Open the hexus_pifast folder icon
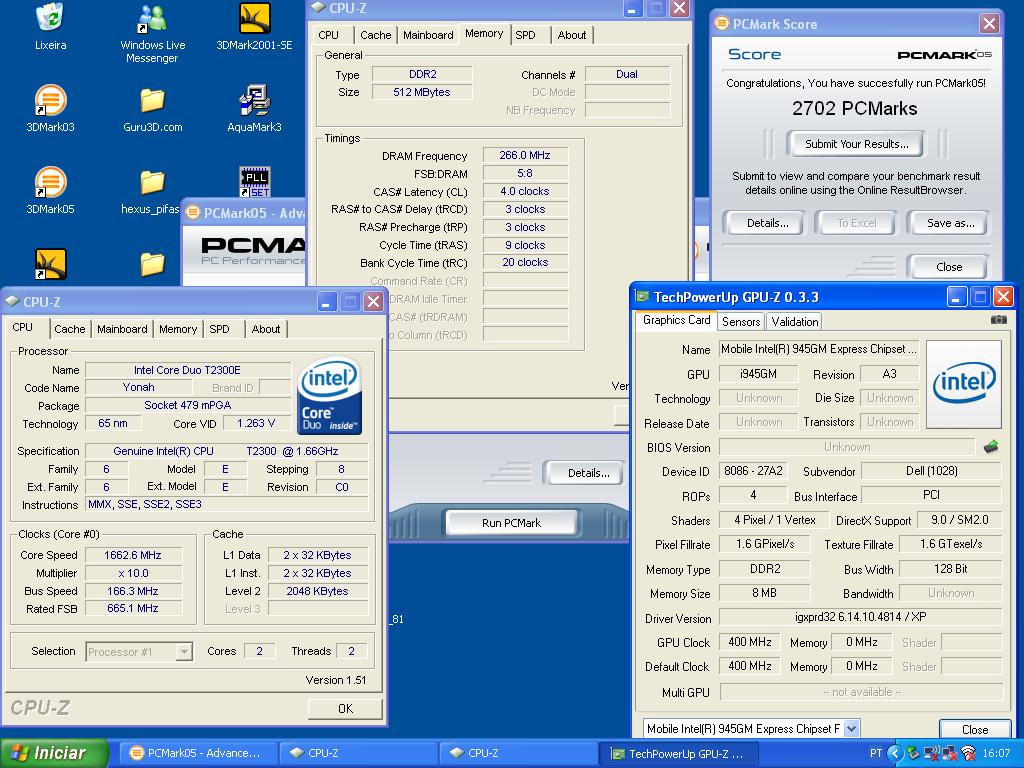 (x=152, y=183)
